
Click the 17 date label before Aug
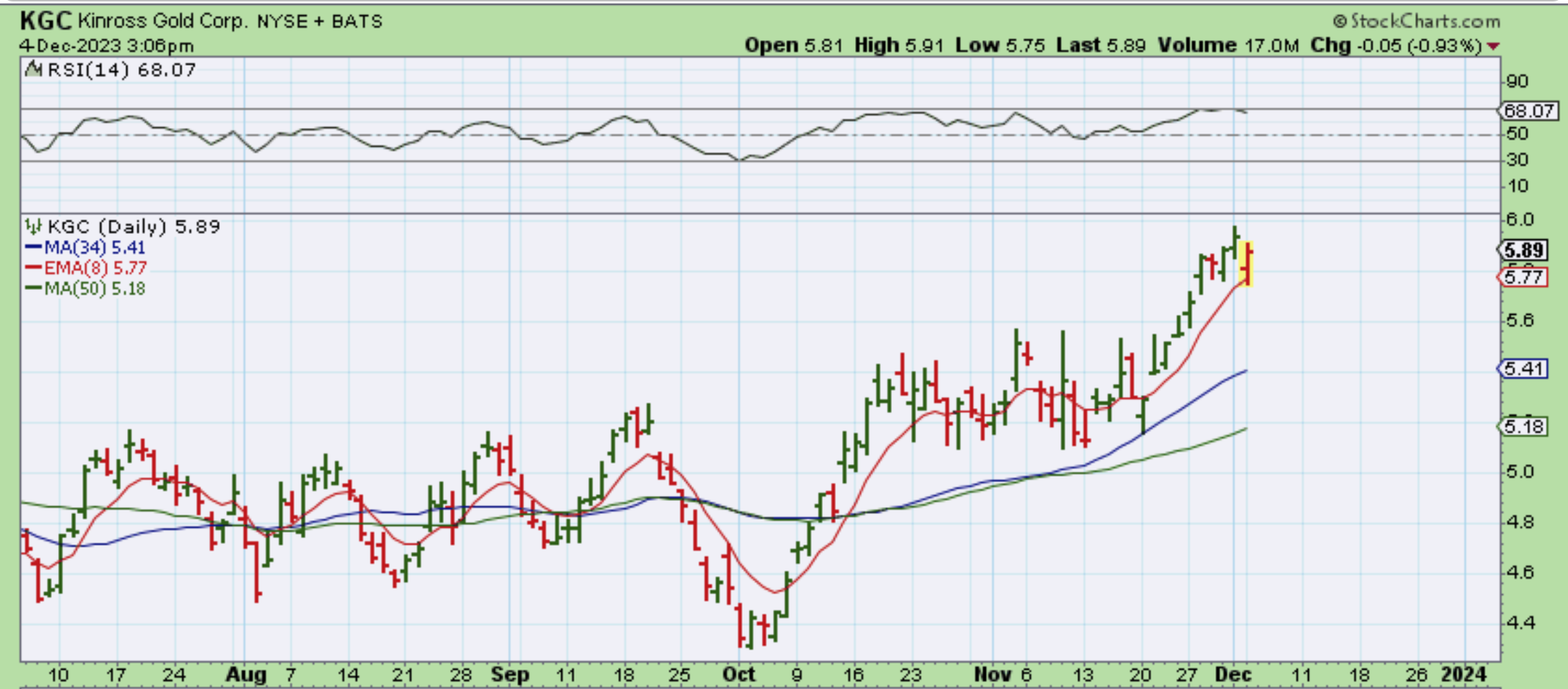[x=115, y=675]
